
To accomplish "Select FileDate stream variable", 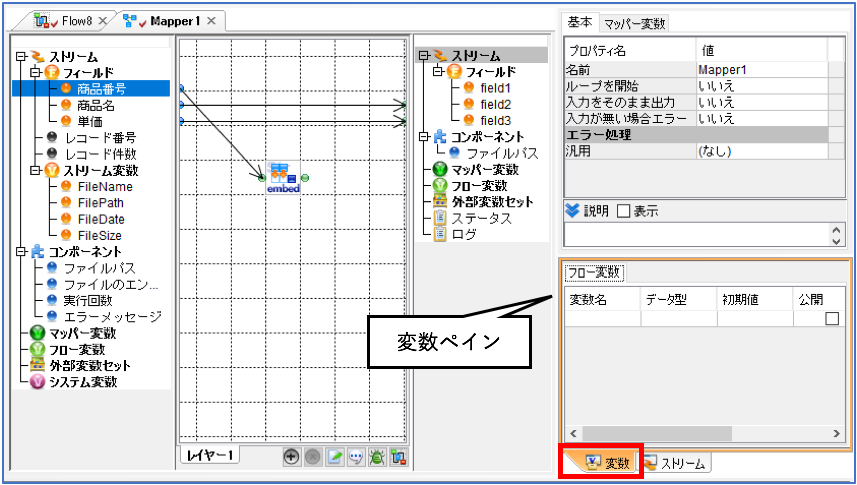I will pyautogui.click(x=101, y=219).
